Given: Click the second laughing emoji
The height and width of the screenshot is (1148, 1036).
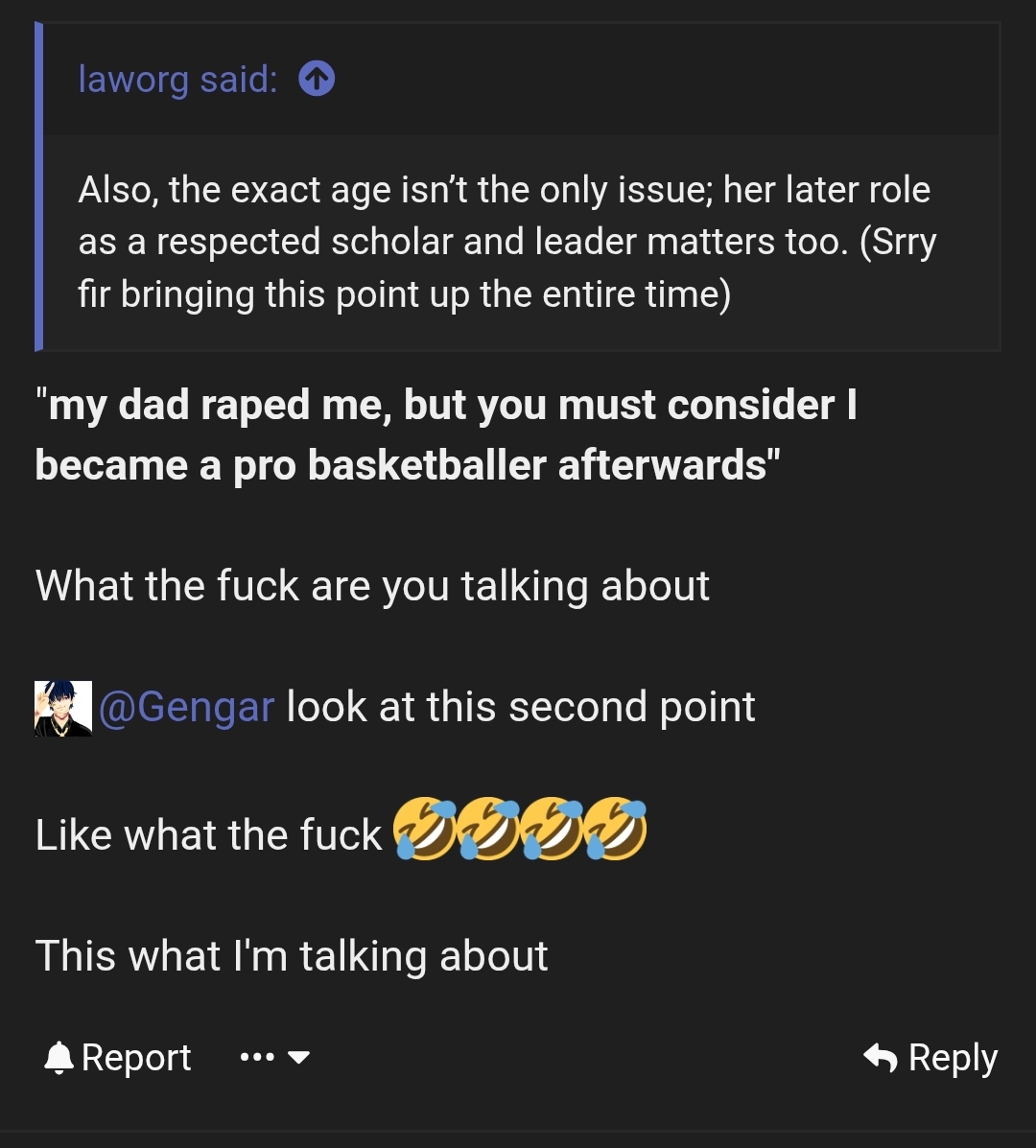Looking at the screenshot, I should [488, 829].
